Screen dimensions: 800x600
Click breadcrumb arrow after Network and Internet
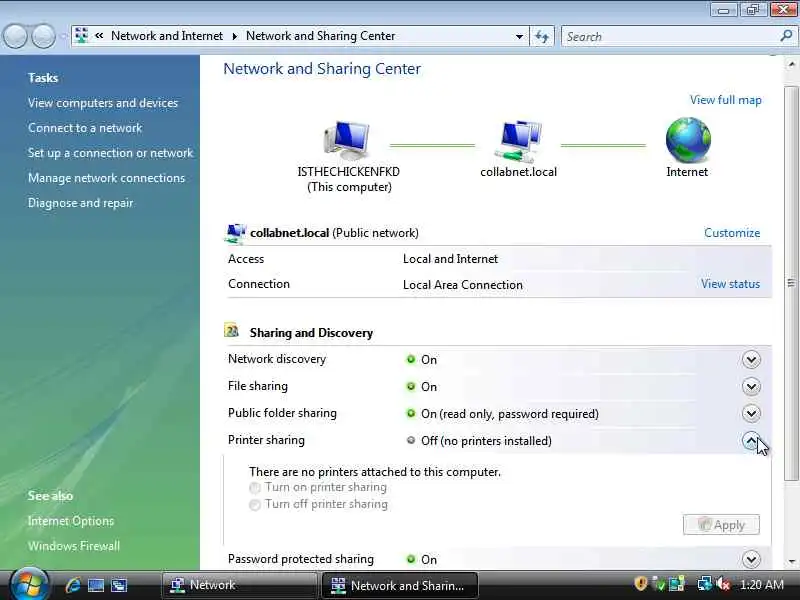click(235, 36)
